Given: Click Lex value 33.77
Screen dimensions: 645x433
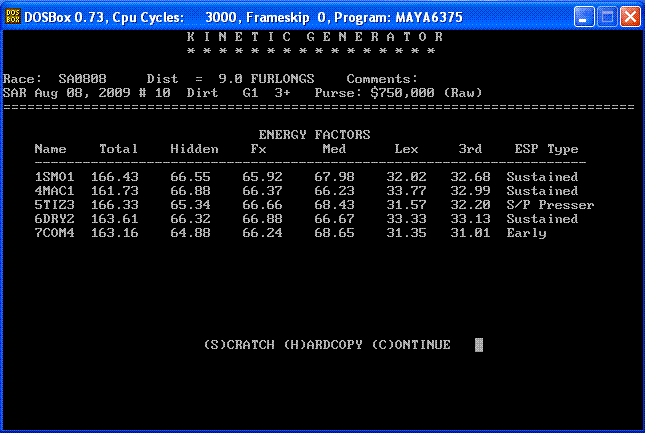Looking at the screenshot, I should click(406, 191).
